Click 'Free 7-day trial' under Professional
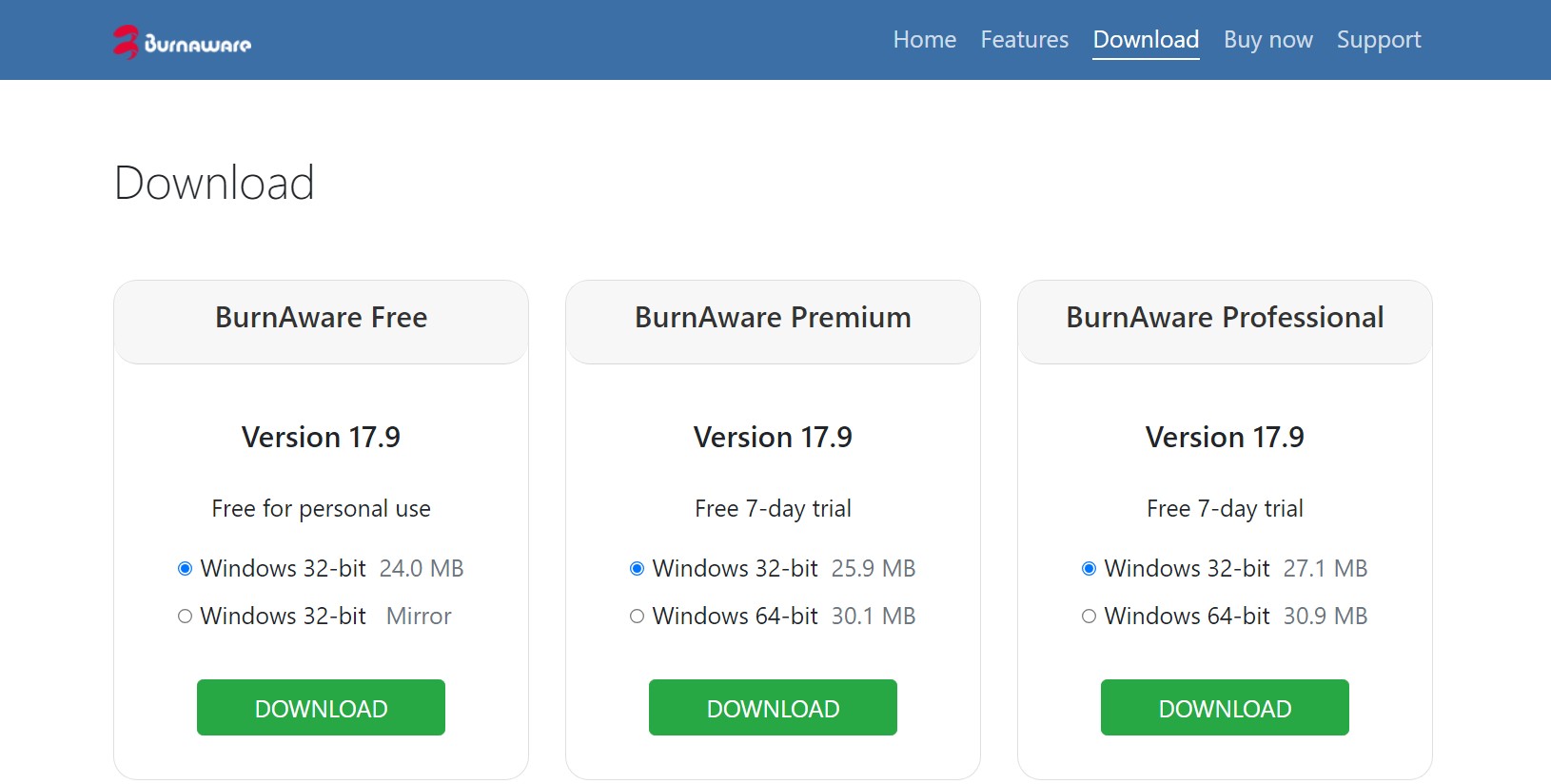 (1225, 509)
